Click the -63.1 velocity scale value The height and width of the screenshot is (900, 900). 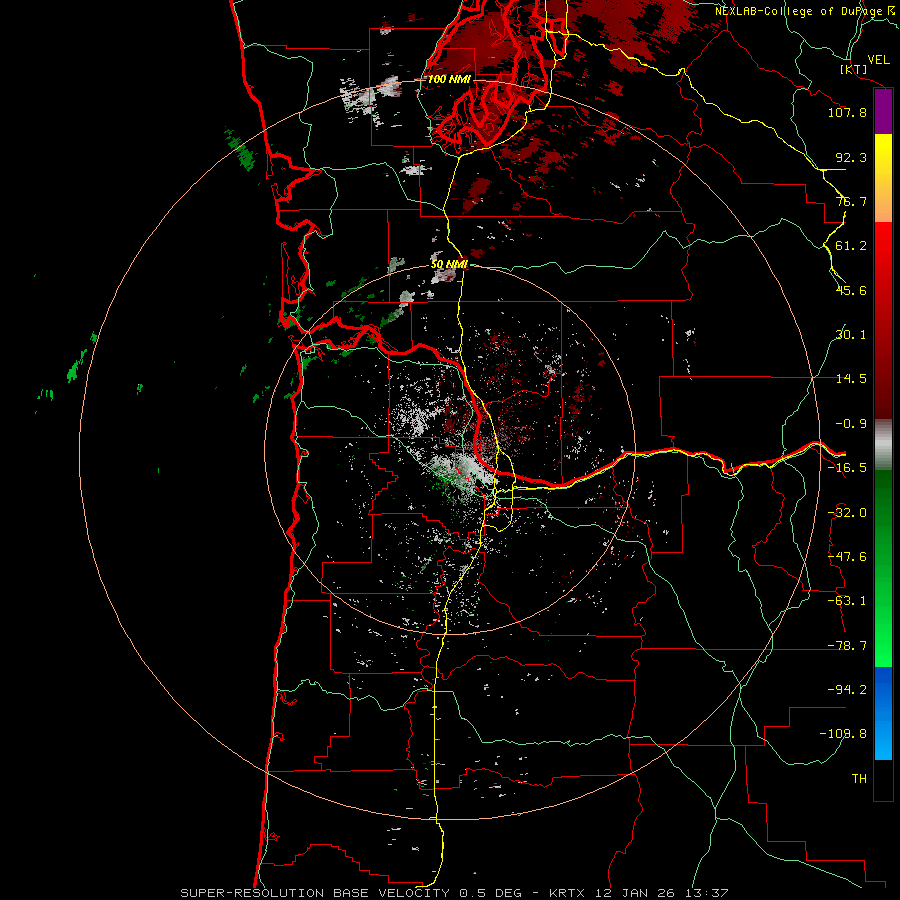coord(847,601)
